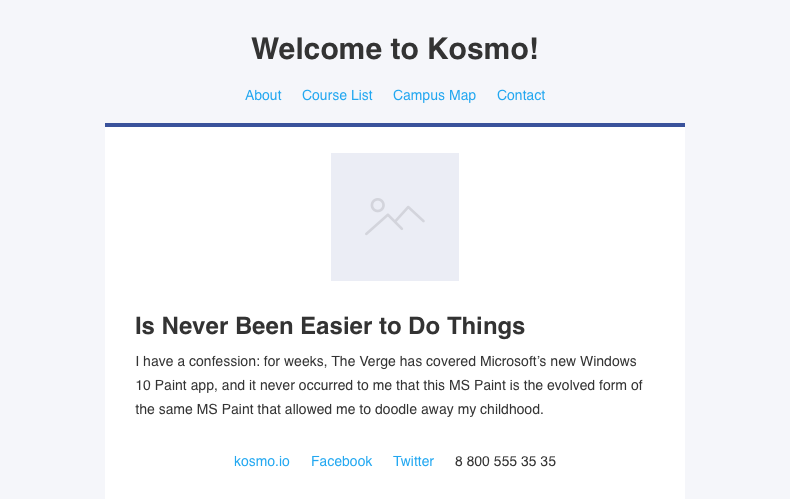Select Contact in the top navigation

coord(521,95)
